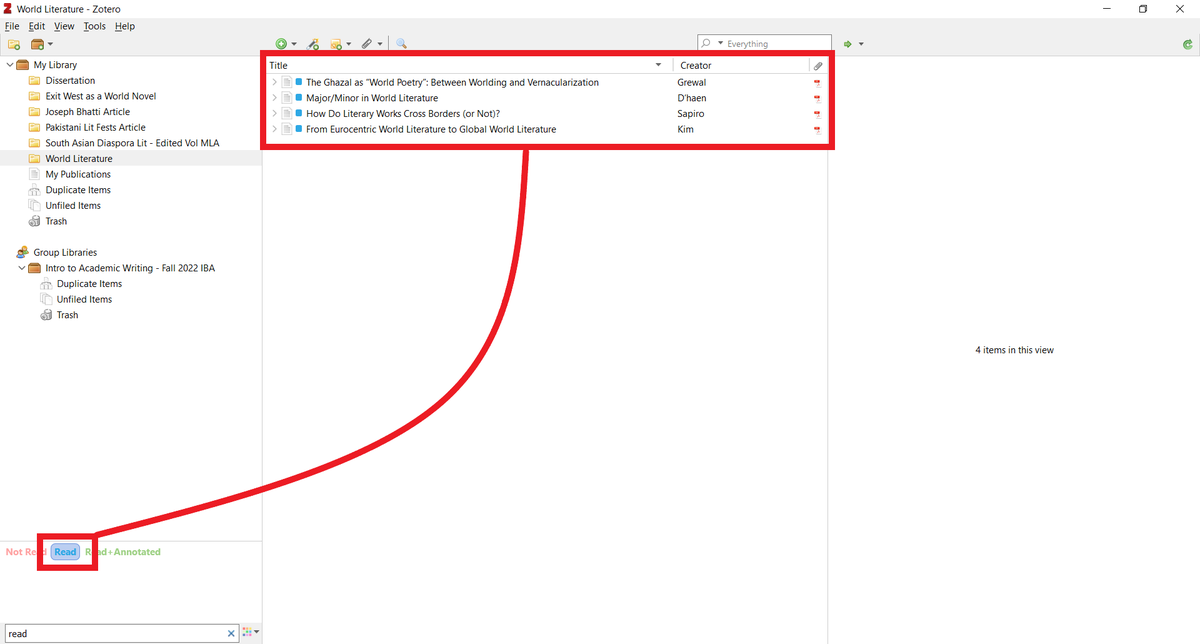
Task: Click blue tag square on Major/Minor item
Action: click(x=299, y=98)
